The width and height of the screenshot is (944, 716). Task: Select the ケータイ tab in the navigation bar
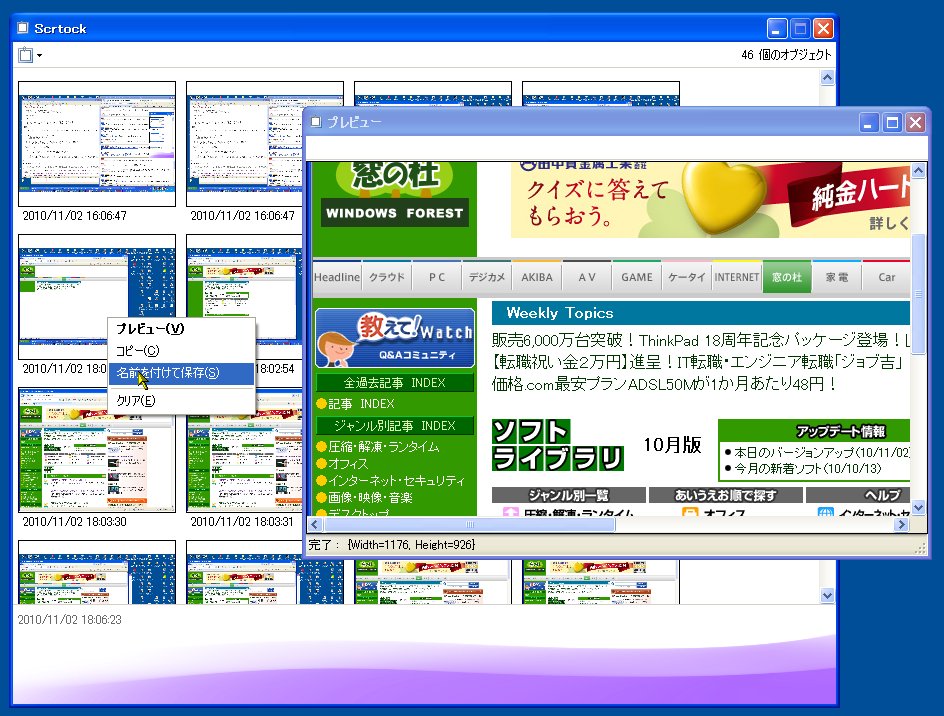tap(688, 277)
